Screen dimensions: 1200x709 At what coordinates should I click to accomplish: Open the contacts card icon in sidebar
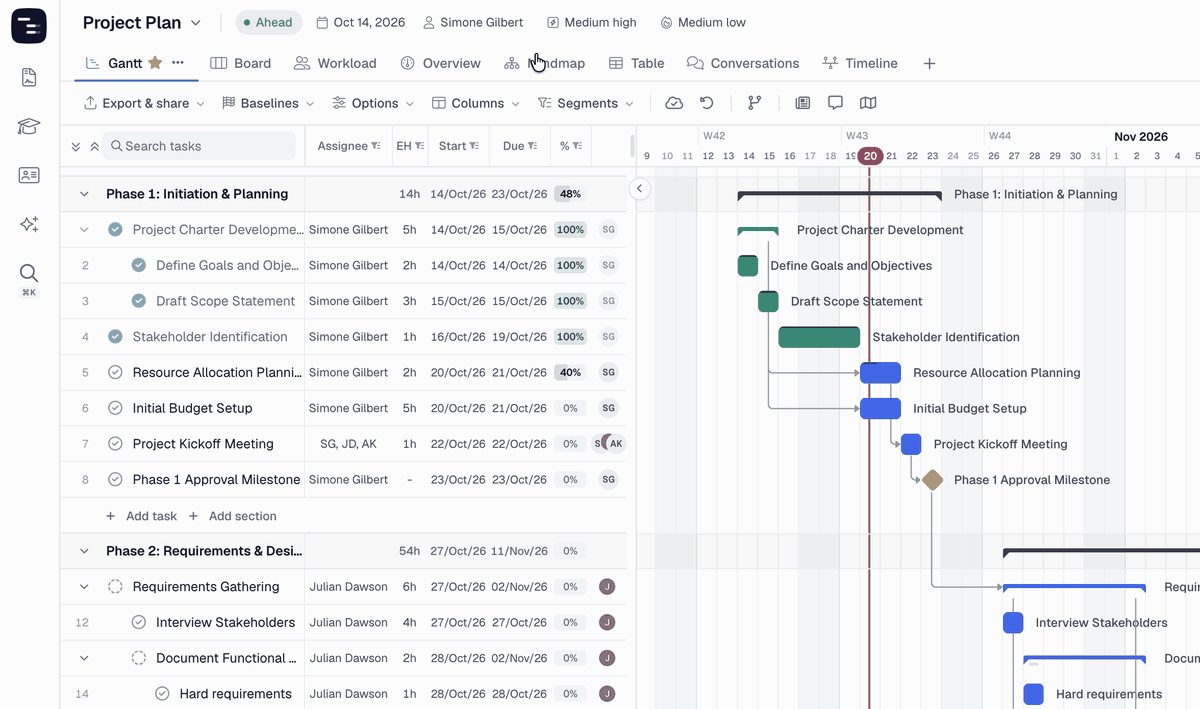(29, 175)
